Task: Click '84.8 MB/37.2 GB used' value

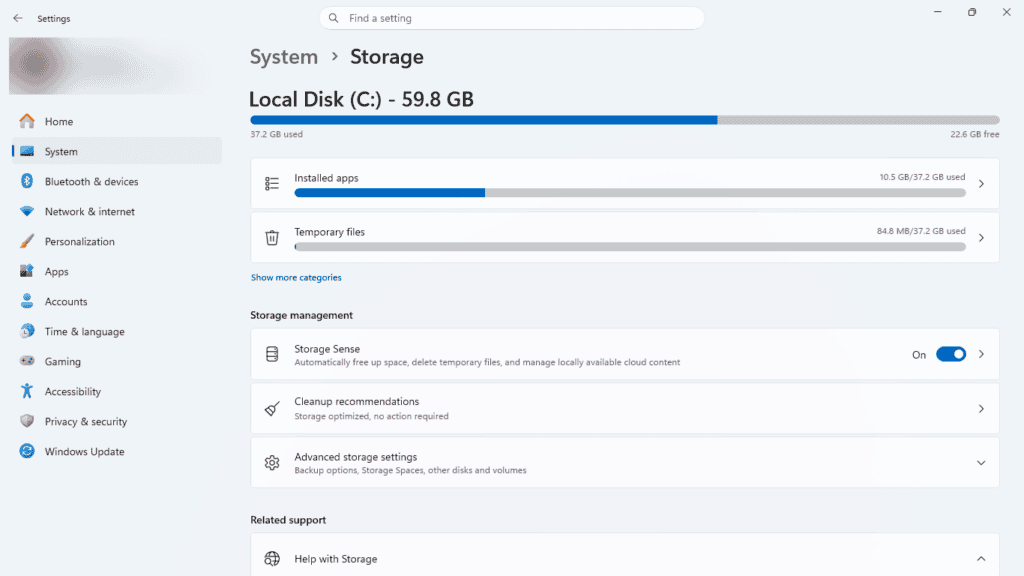Action: pyautogui.click(x=921, y=231)
